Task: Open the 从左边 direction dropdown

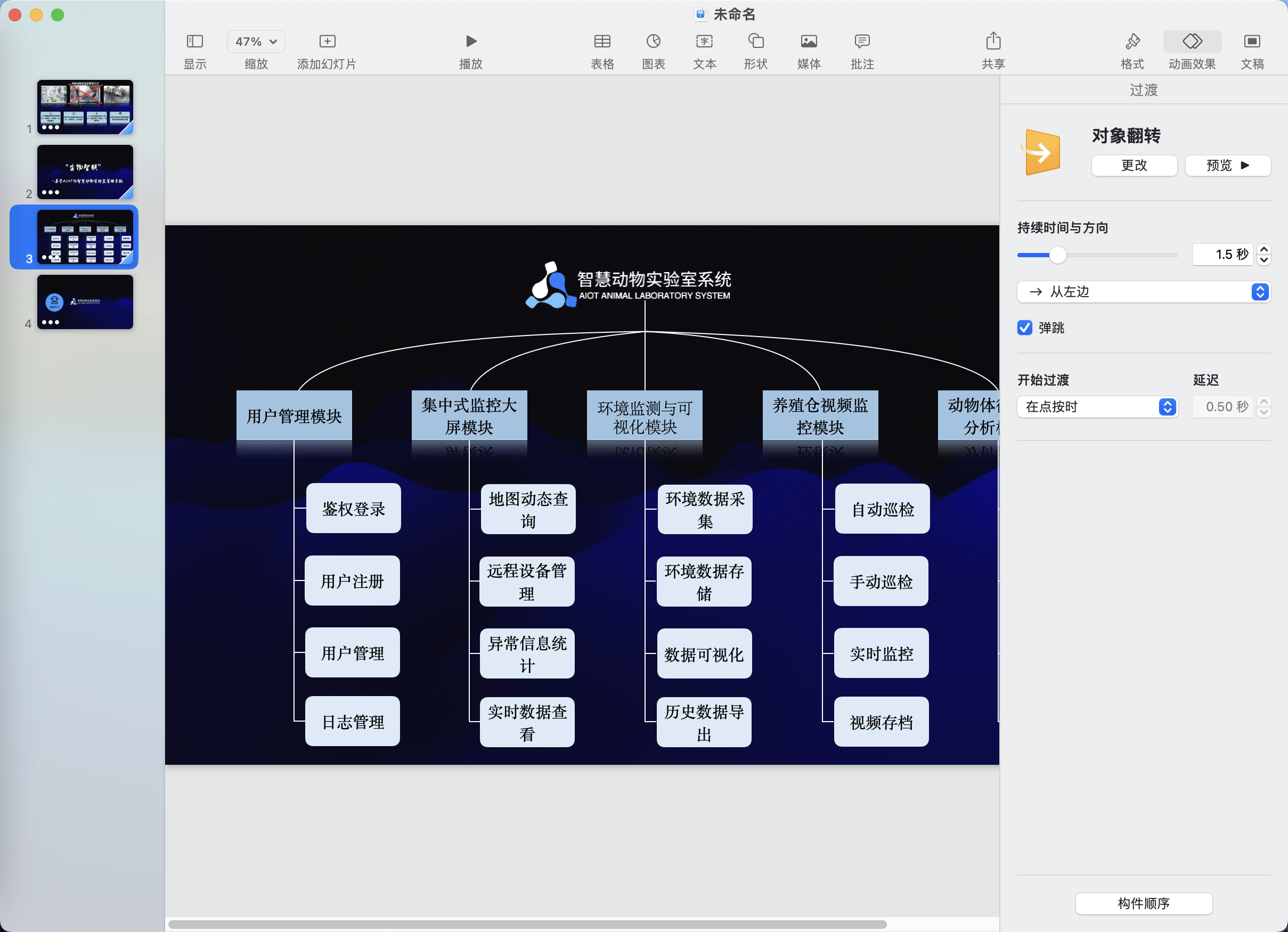Action: pos(1143,291)
